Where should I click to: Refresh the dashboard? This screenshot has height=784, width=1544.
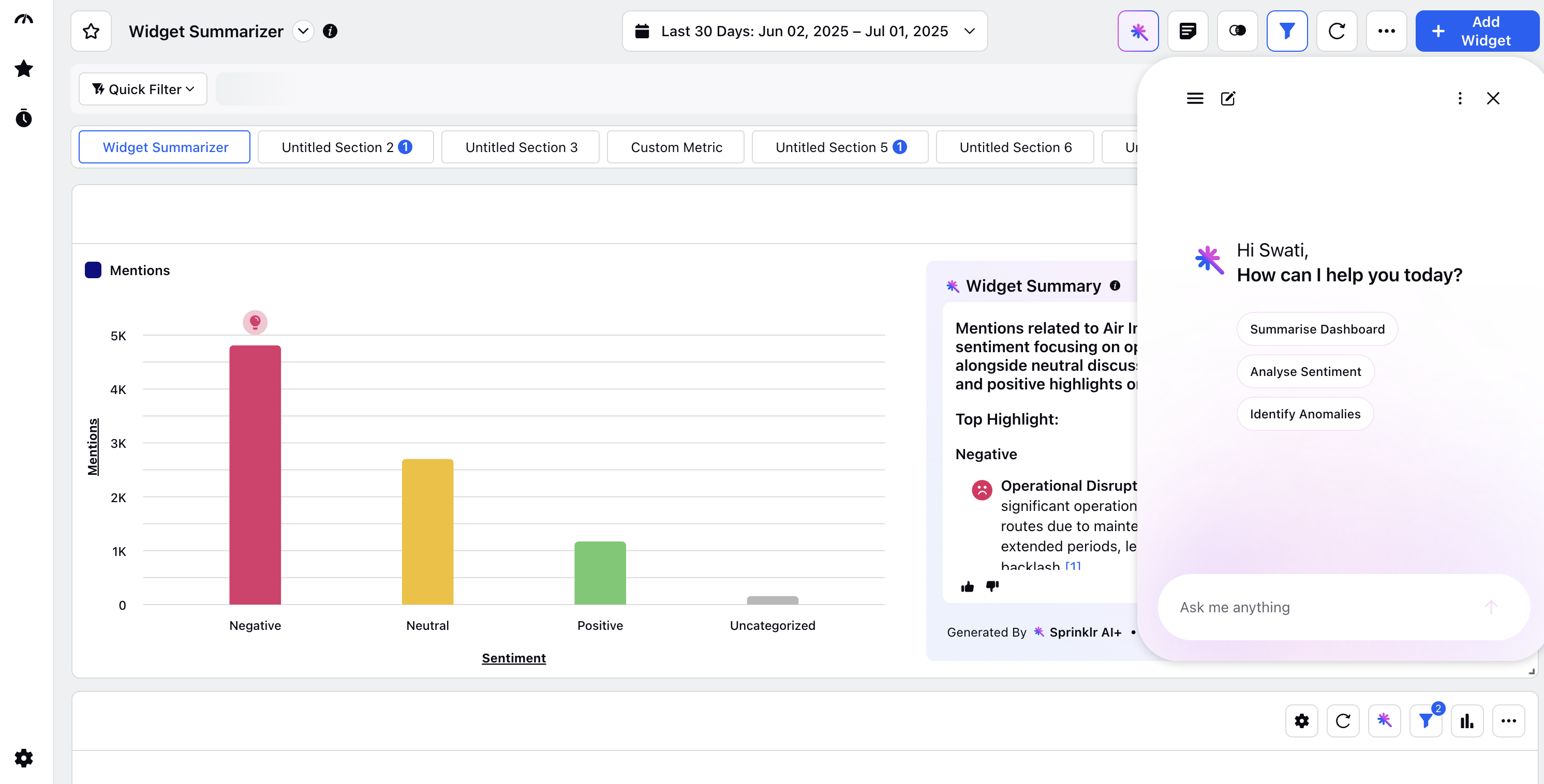tap(1337, 31)
